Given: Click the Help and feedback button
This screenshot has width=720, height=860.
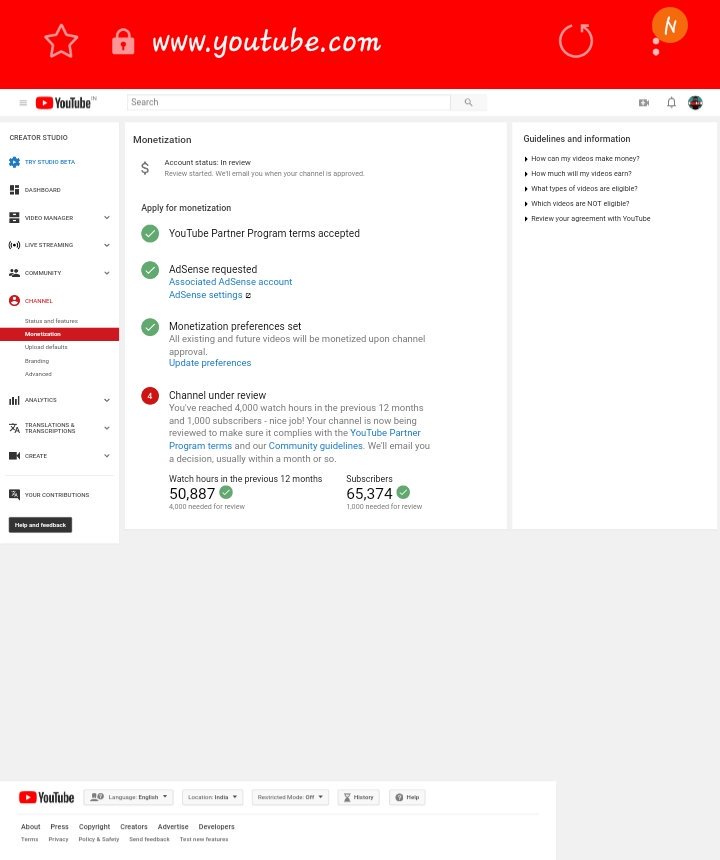Looking at the screenshot, I should [40, 525].
